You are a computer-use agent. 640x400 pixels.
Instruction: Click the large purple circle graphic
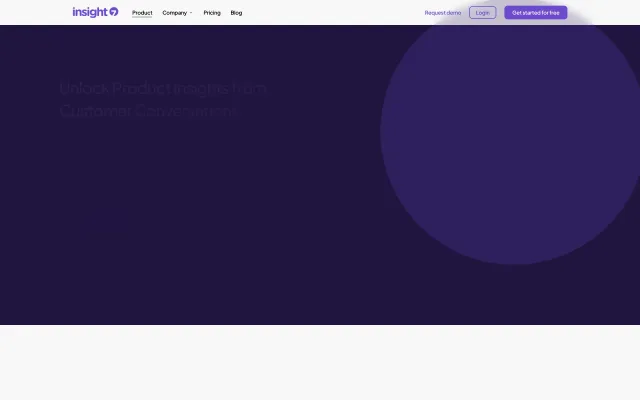tap(510, 140)
